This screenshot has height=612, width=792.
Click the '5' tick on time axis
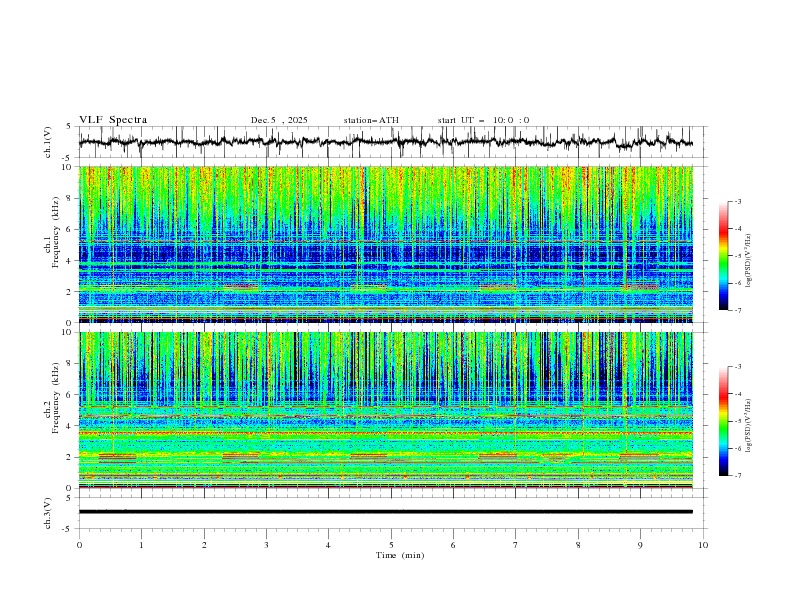coord(391,545)
